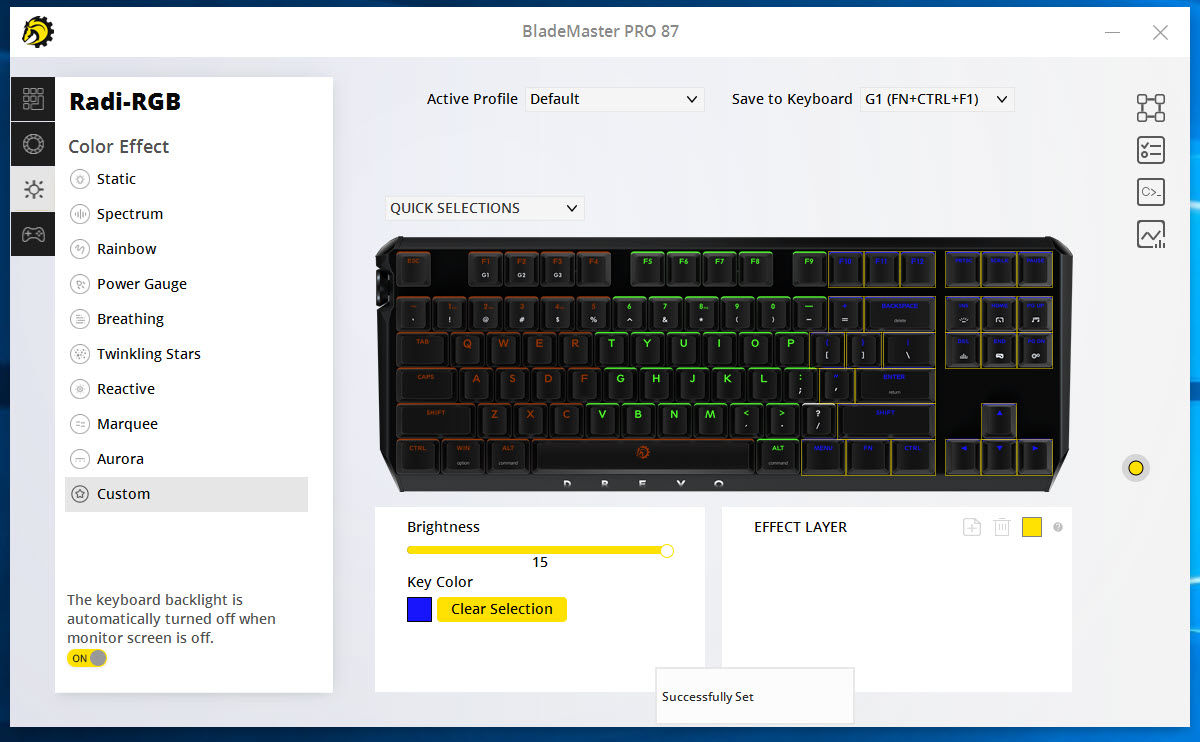Open the Save to Keyboard dropdown
The image size is (1200, 742).
(937, 99)
